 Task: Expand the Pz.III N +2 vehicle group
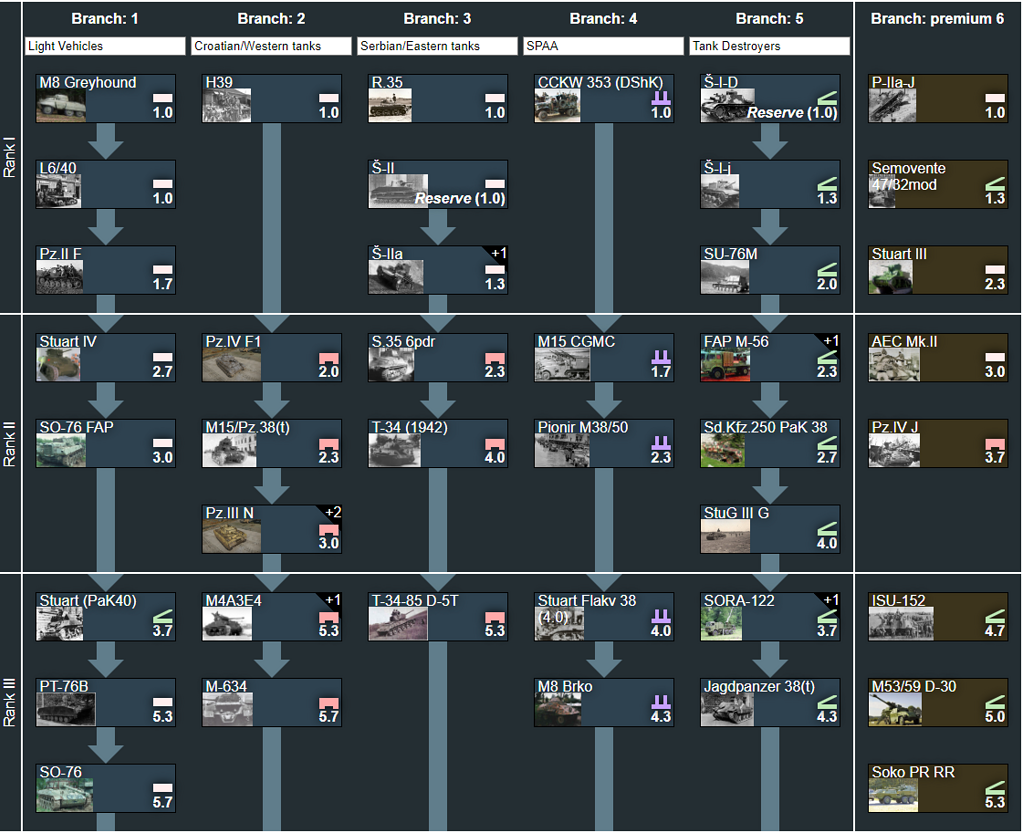tap(331, 511)
